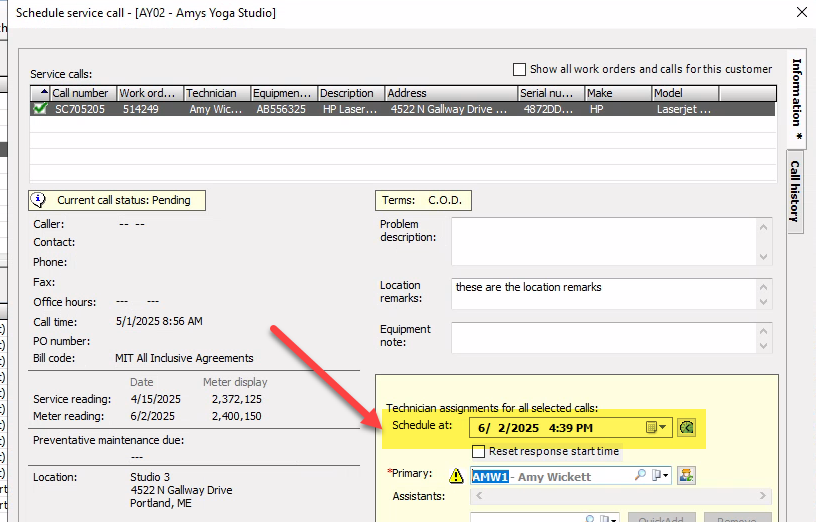This screenshot has height=522, width=816.
Task: Click the green clock icon beside Schedule at
Action: (686, 428)
